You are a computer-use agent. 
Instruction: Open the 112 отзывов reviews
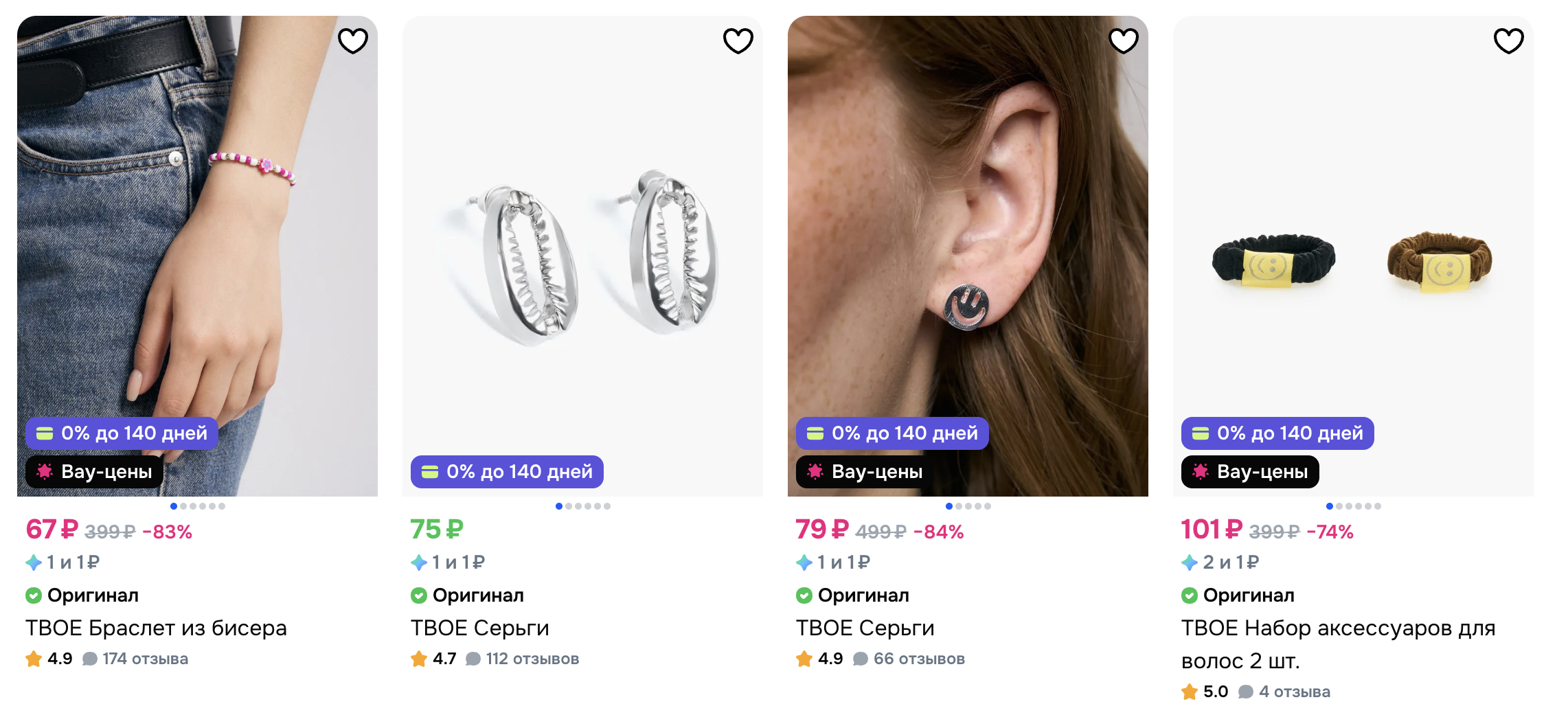532,659
